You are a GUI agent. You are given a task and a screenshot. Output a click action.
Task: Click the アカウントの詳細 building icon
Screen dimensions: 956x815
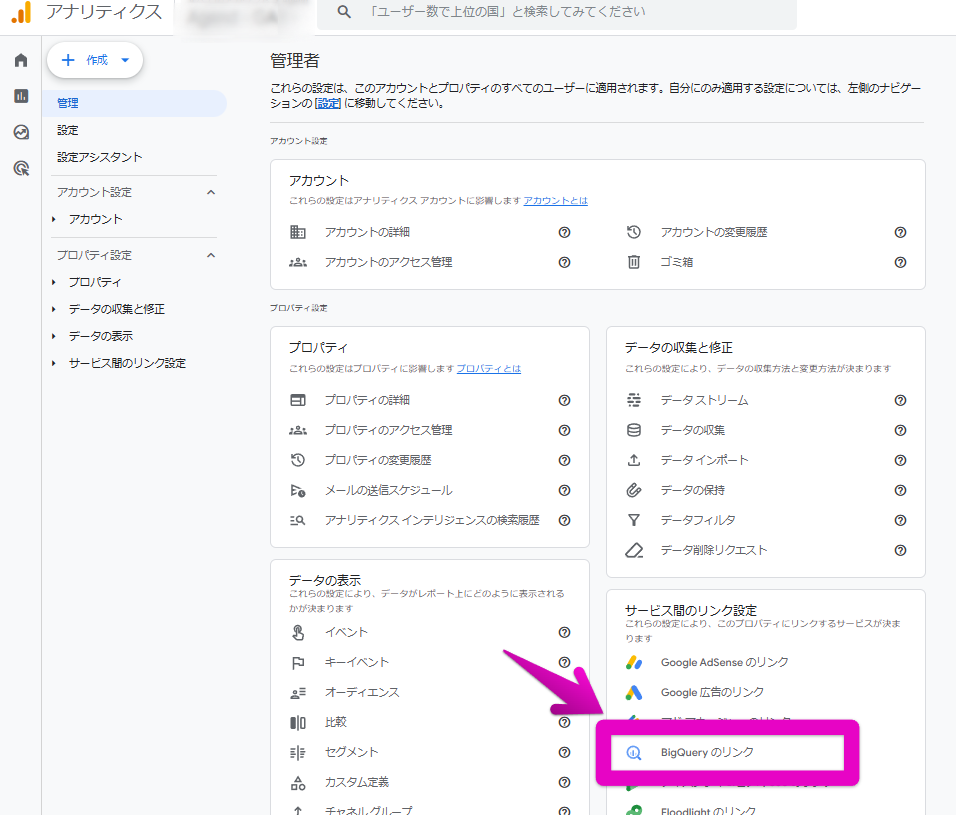(298, 232)
